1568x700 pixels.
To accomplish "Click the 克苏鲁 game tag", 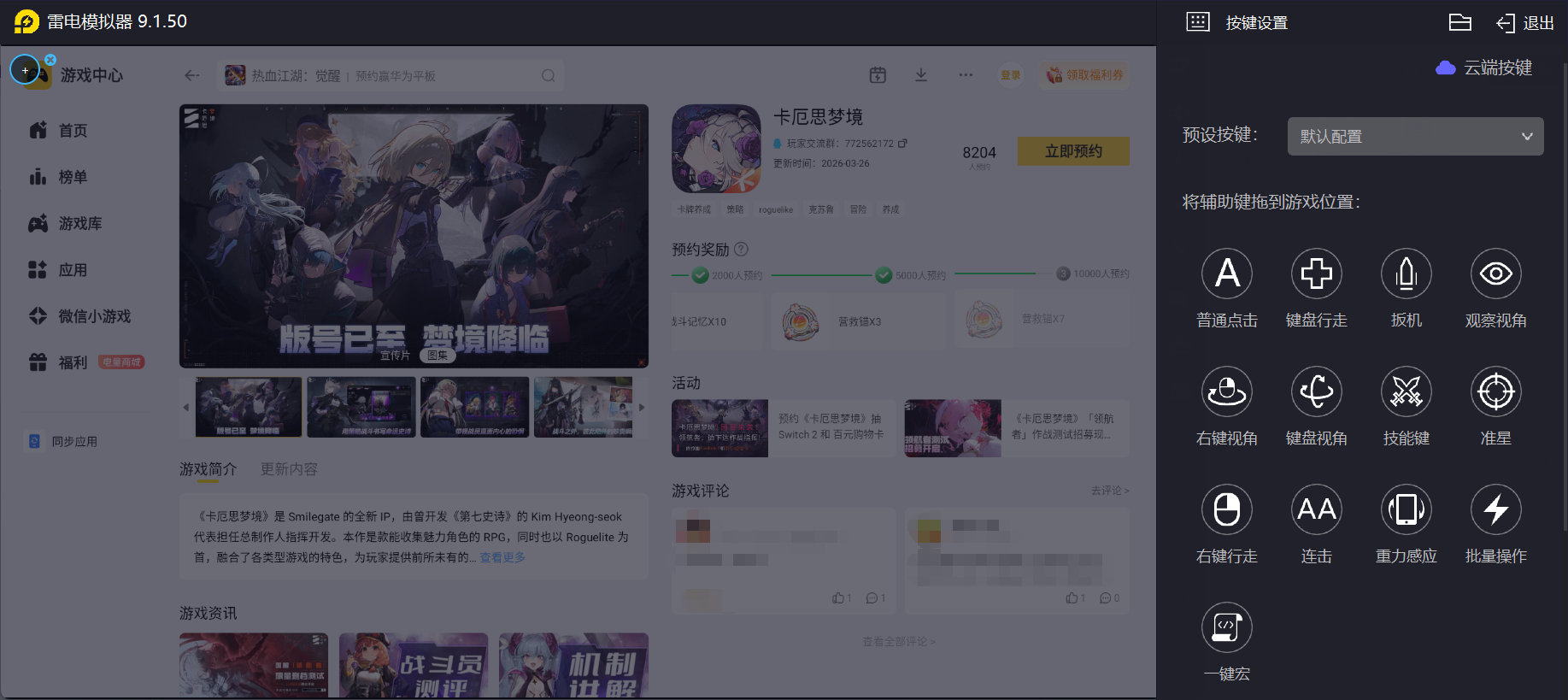I will pos(821,209).
